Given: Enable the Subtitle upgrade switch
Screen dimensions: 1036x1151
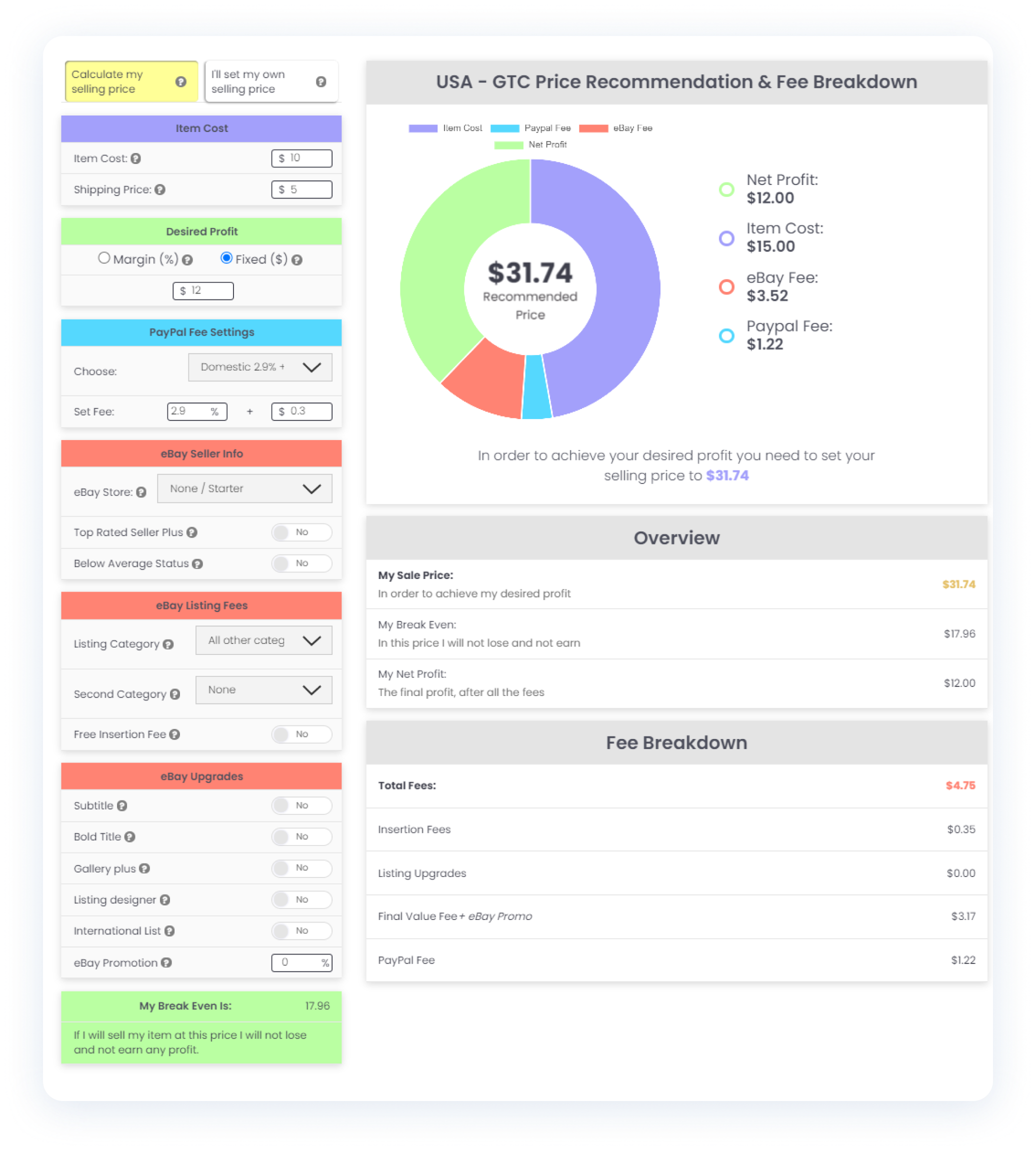Looking at the screenshot, I should pyautogui.click(x=301, y=805).
